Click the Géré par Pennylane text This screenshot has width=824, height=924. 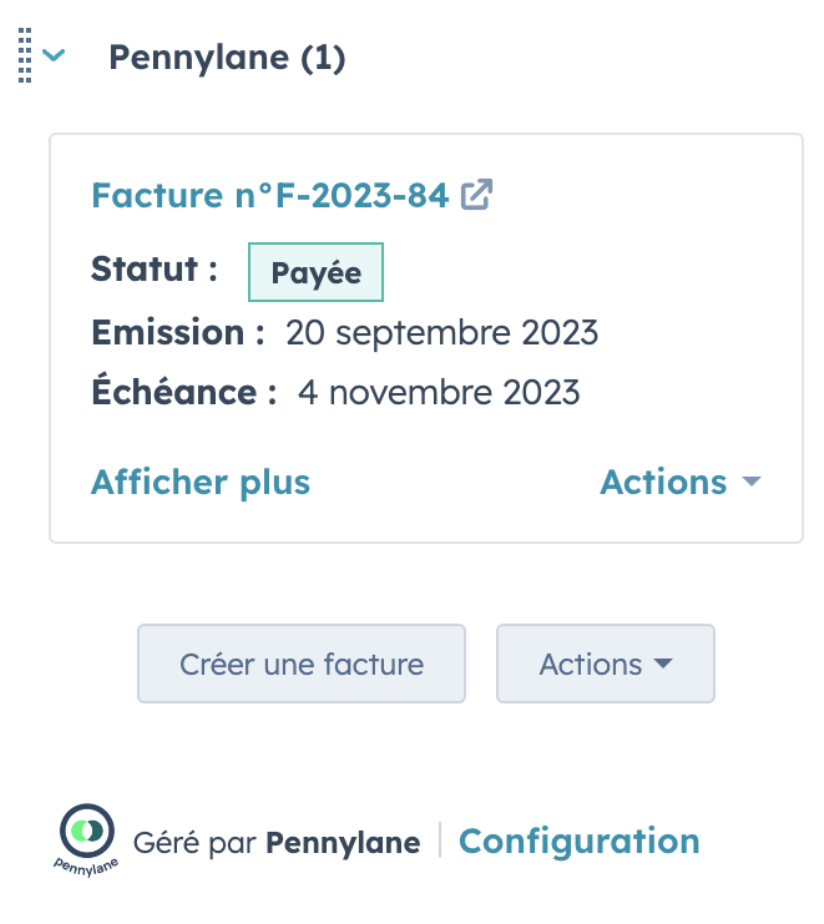click(276, 843)
